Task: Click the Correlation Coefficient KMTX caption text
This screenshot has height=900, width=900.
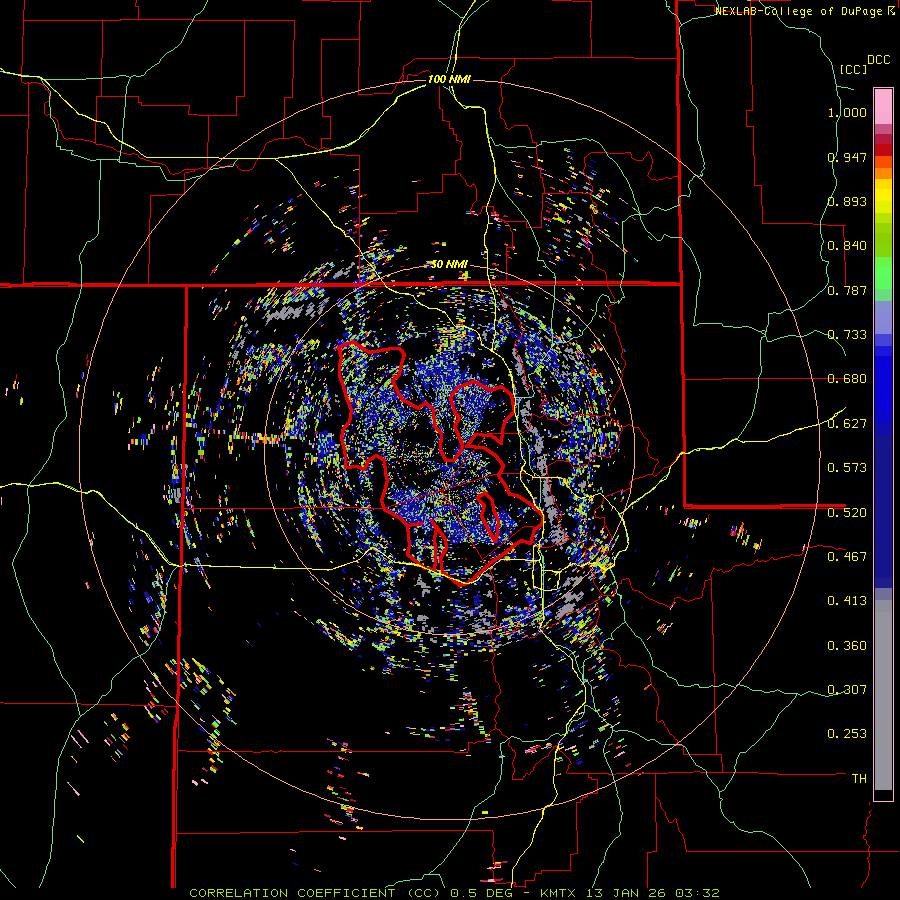Action: (x=454, y=893)
